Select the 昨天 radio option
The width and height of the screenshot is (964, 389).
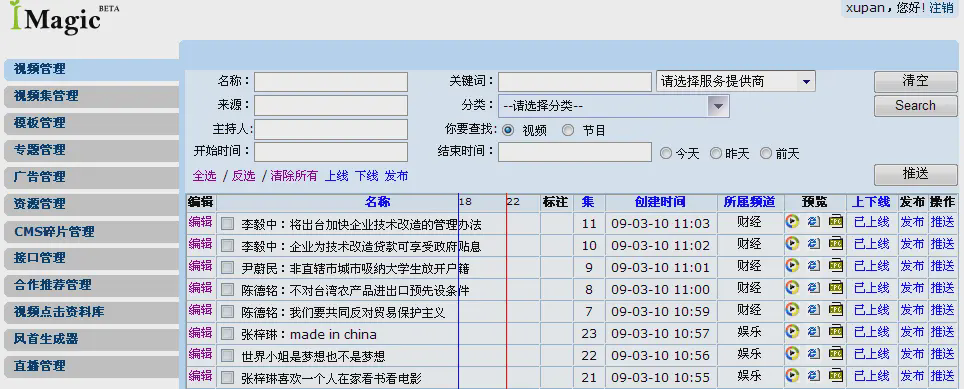tap(716, 154)
